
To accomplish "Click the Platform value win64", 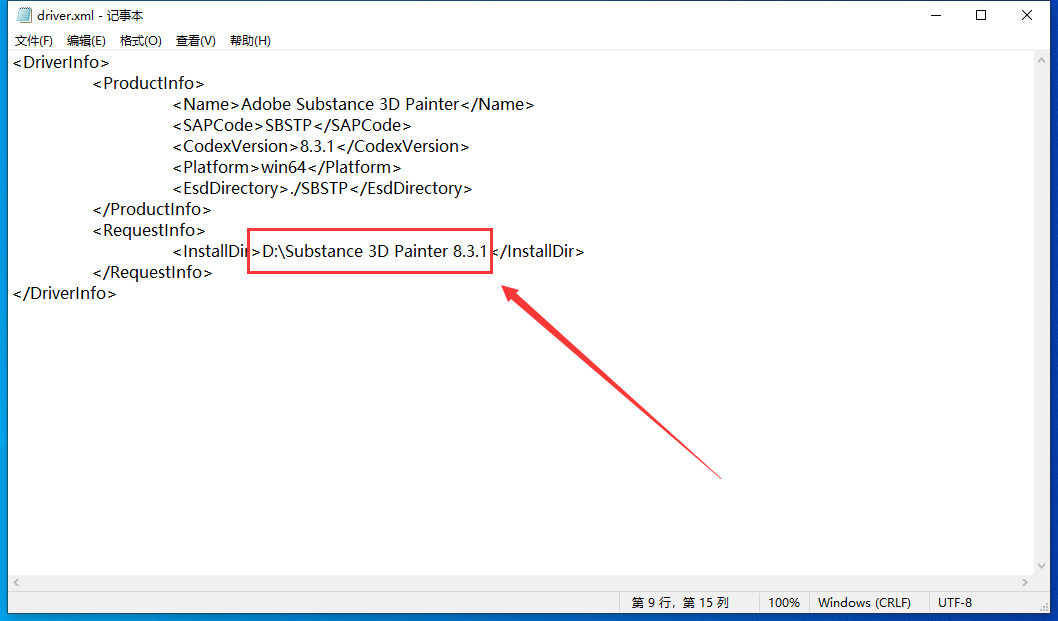I will tap(283, 167).
